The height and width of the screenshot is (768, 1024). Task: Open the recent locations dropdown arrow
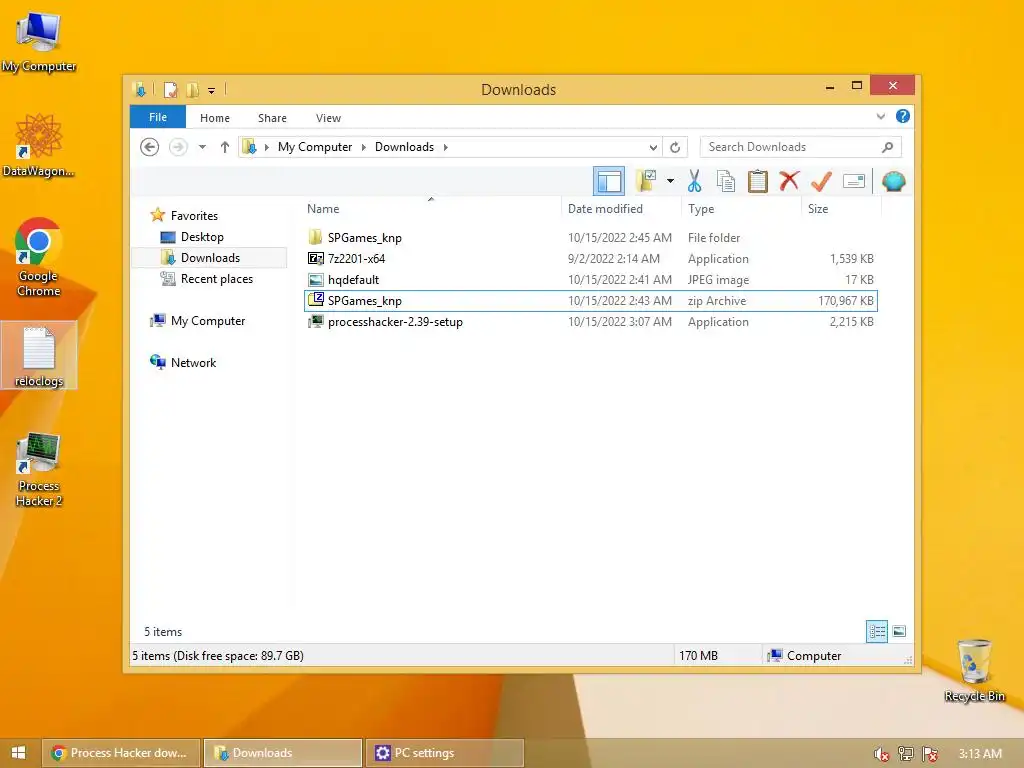click(x=202, y=147)
